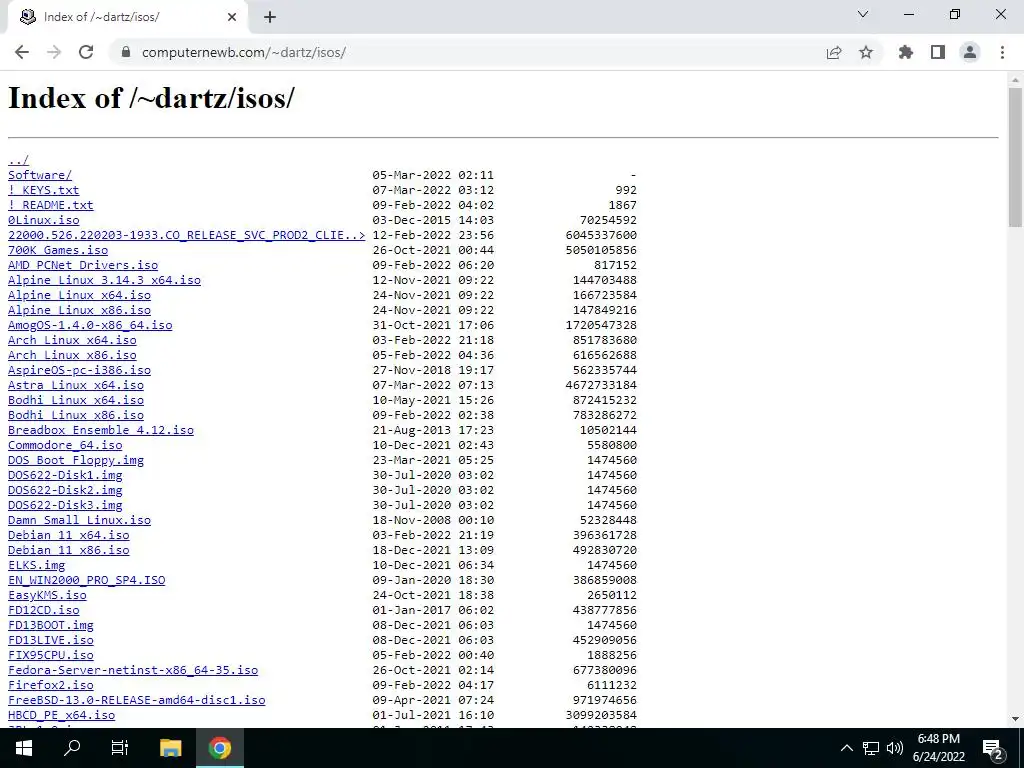Download AspireOS-pc-i386.iso
The height and width of the screenshot is (768, 1024).
coord(79,370)
